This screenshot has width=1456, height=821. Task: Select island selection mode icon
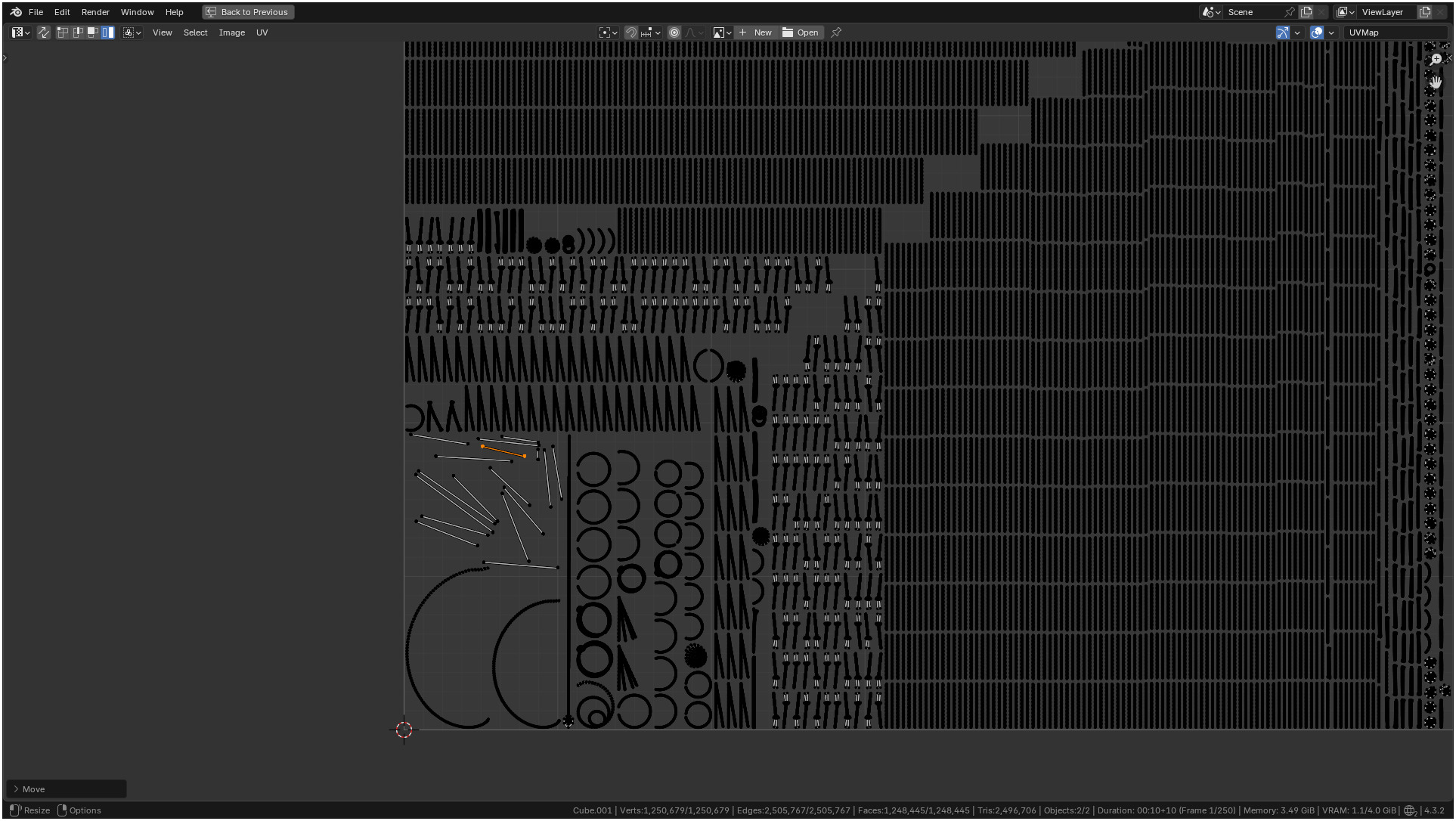[x=108, y=33]
